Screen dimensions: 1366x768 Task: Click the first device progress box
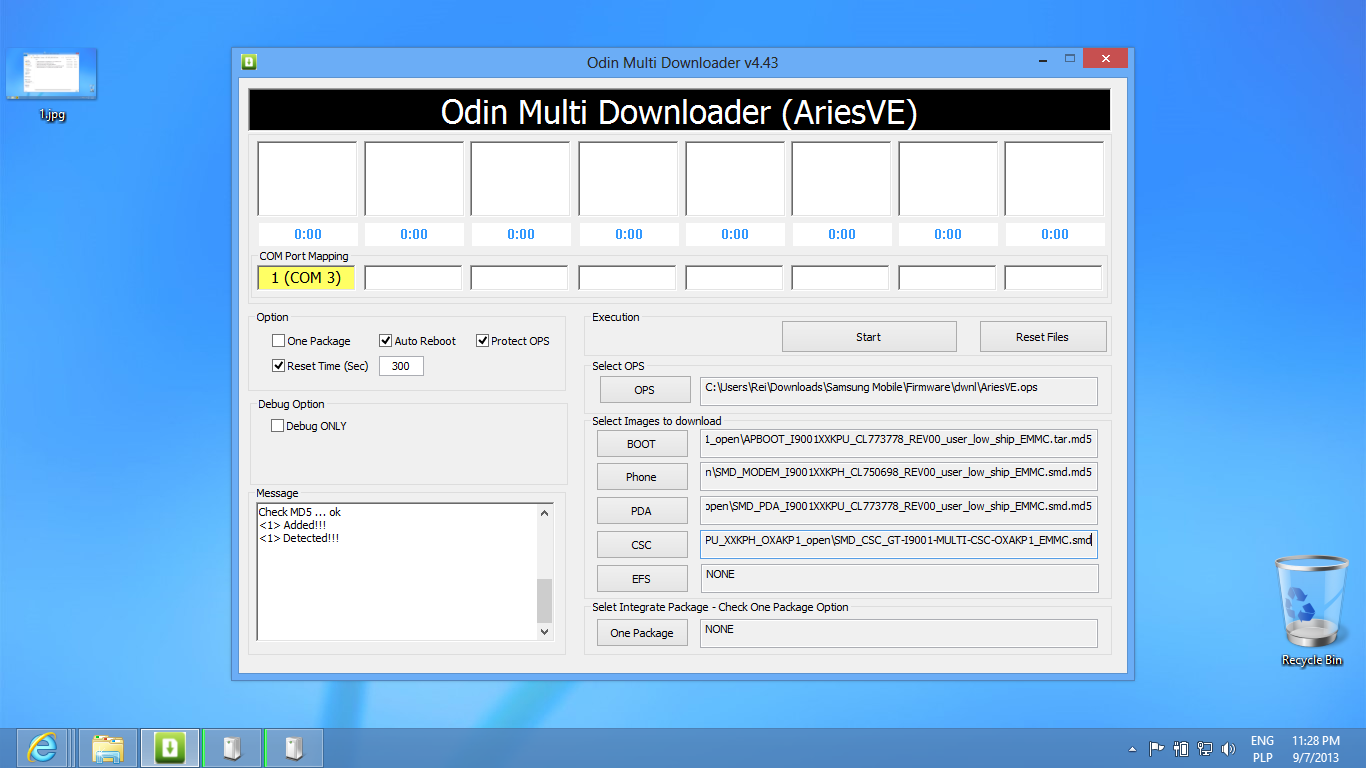tap(307, 179)
